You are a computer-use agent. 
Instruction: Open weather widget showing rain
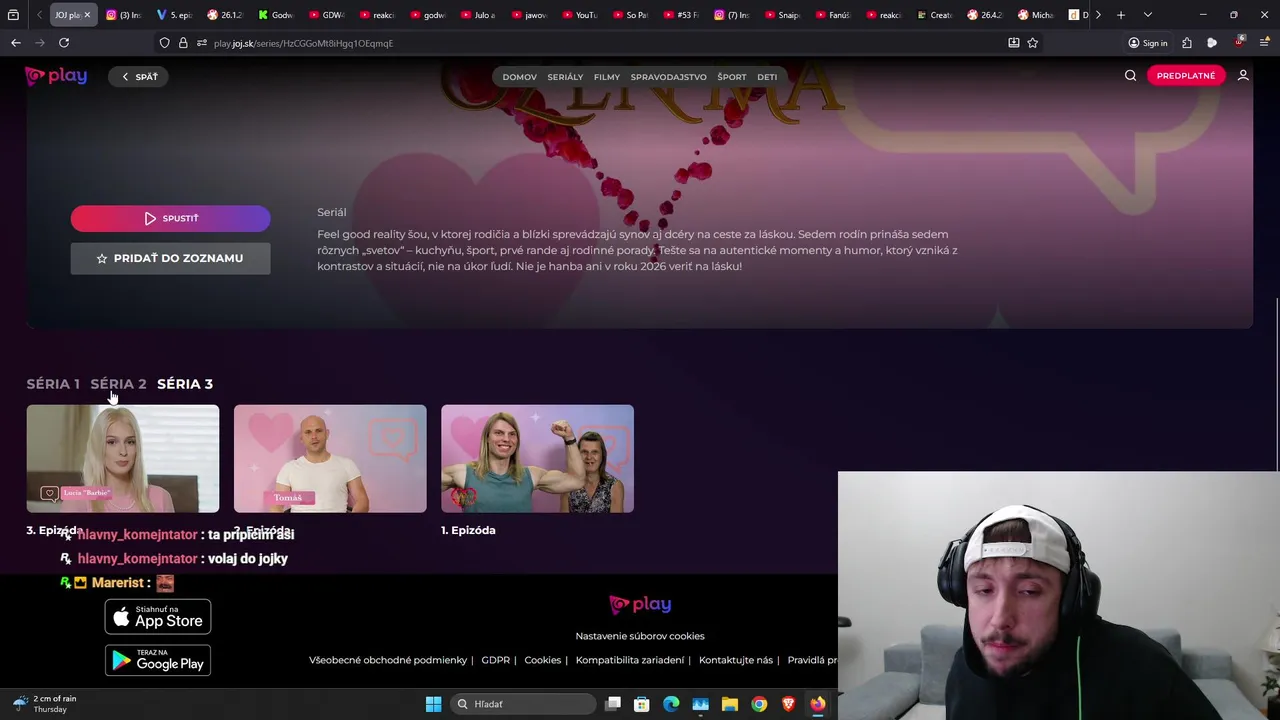pos(45,704)
